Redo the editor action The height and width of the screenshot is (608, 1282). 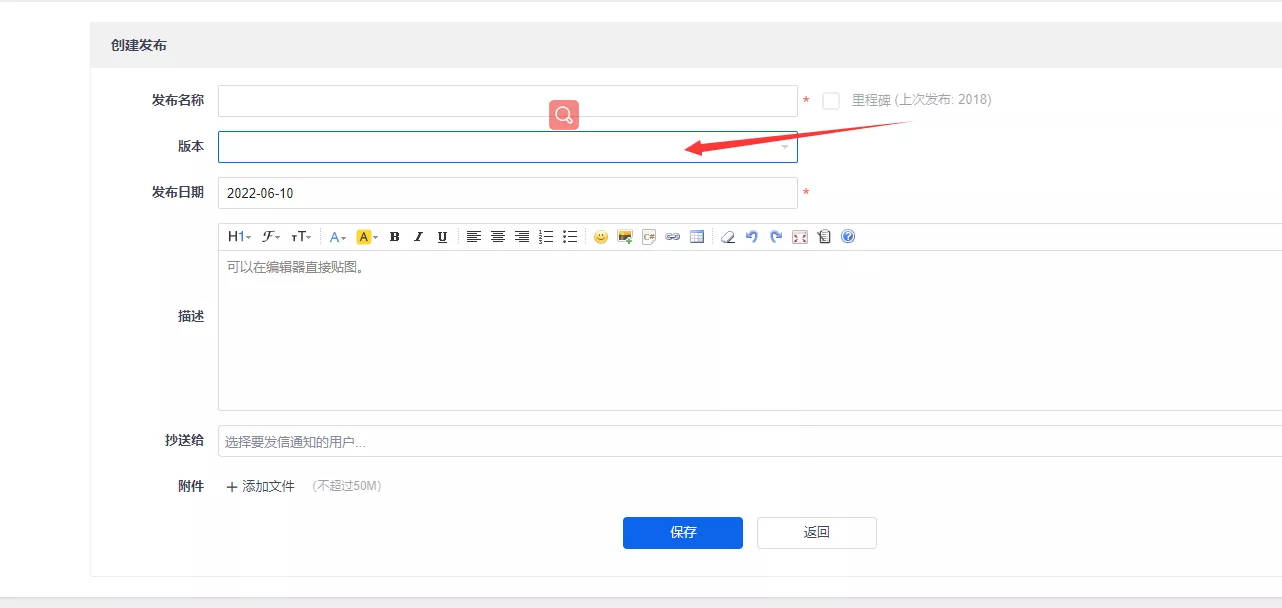click(776, 237)
